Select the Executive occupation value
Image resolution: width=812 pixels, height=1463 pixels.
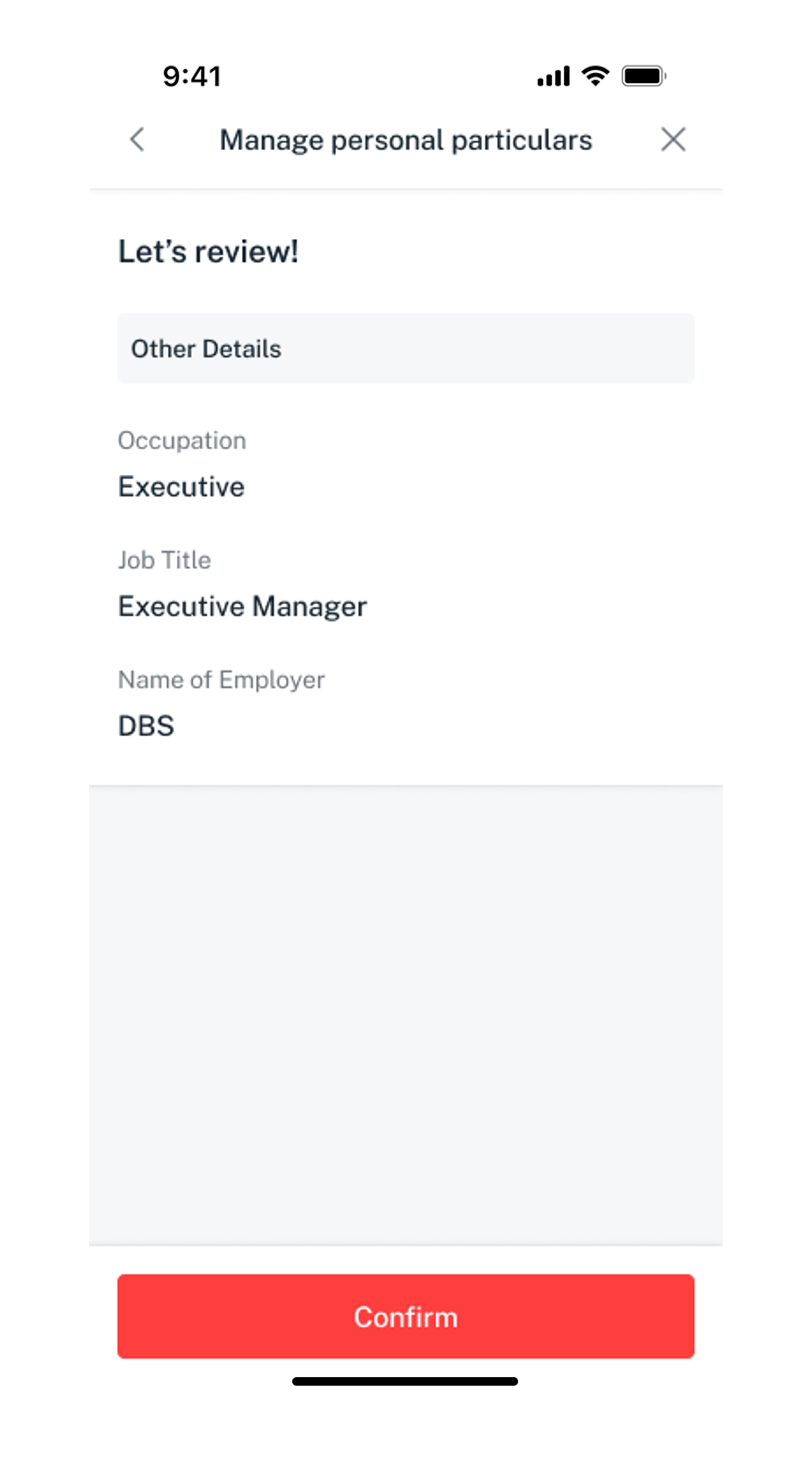[x=181, y=487]
